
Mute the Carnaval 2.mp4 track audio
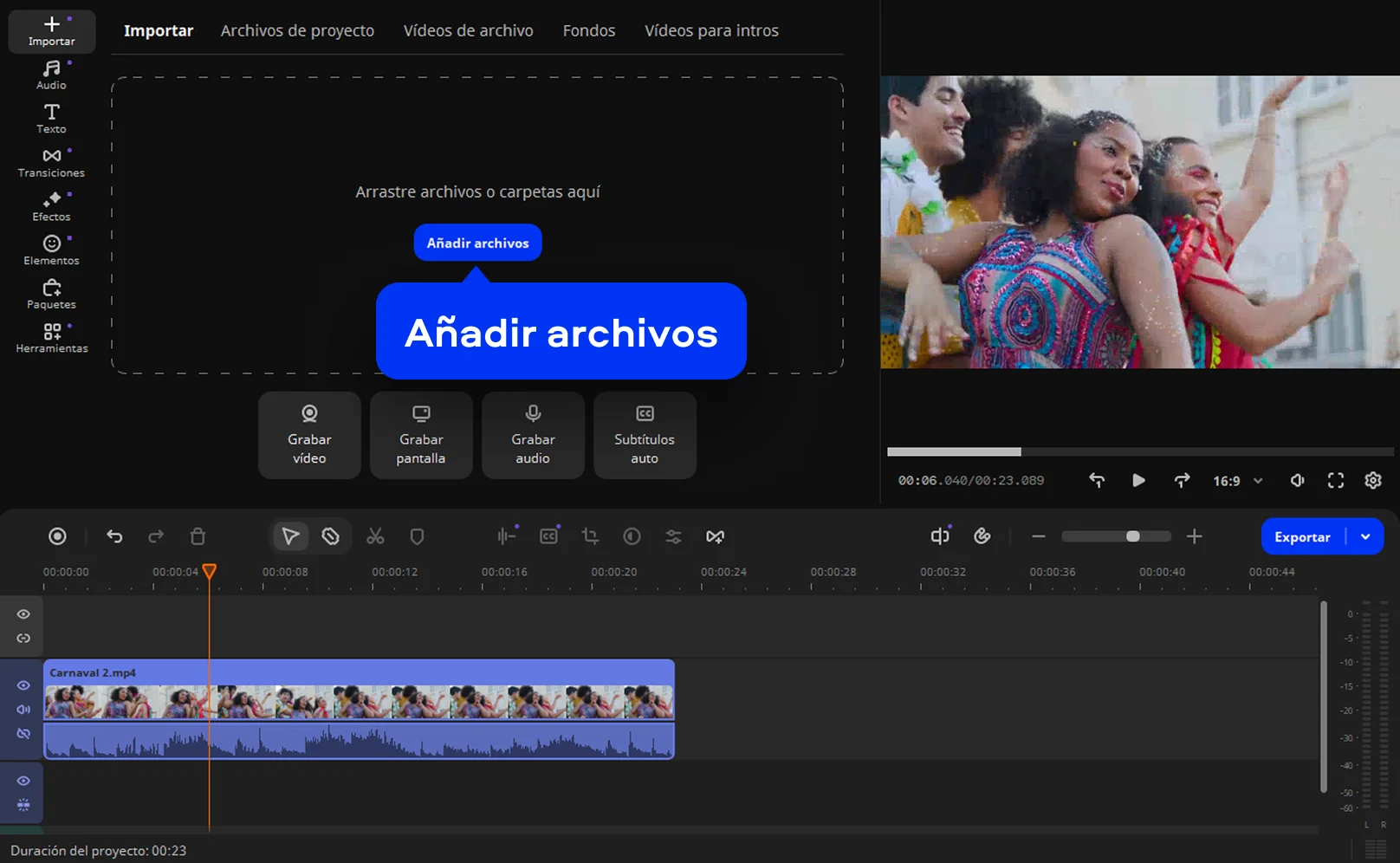coord(23,709)
